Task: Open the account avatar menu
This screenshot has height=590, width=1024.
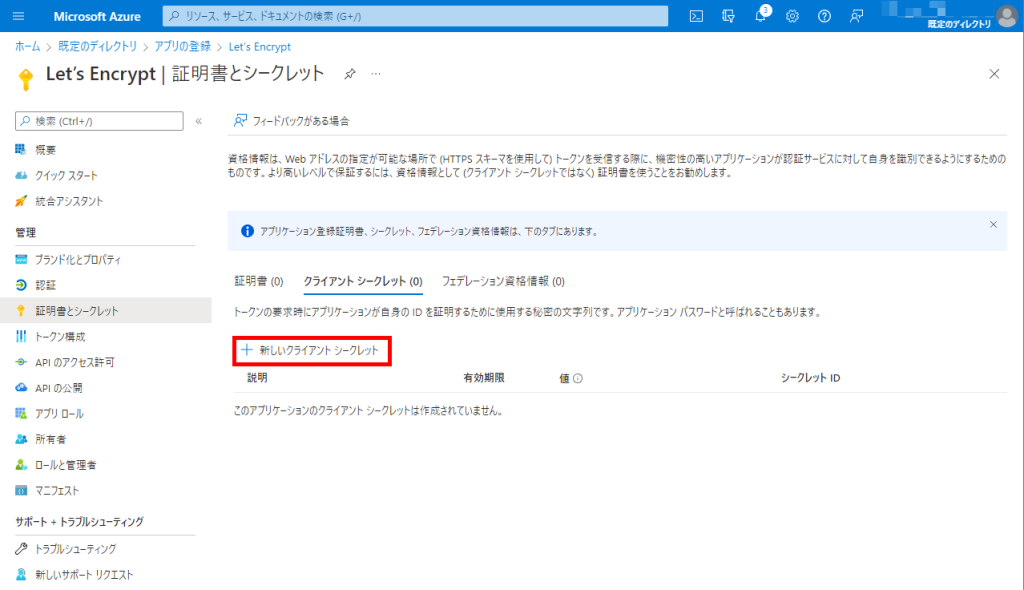Action: coord(1006,16)
